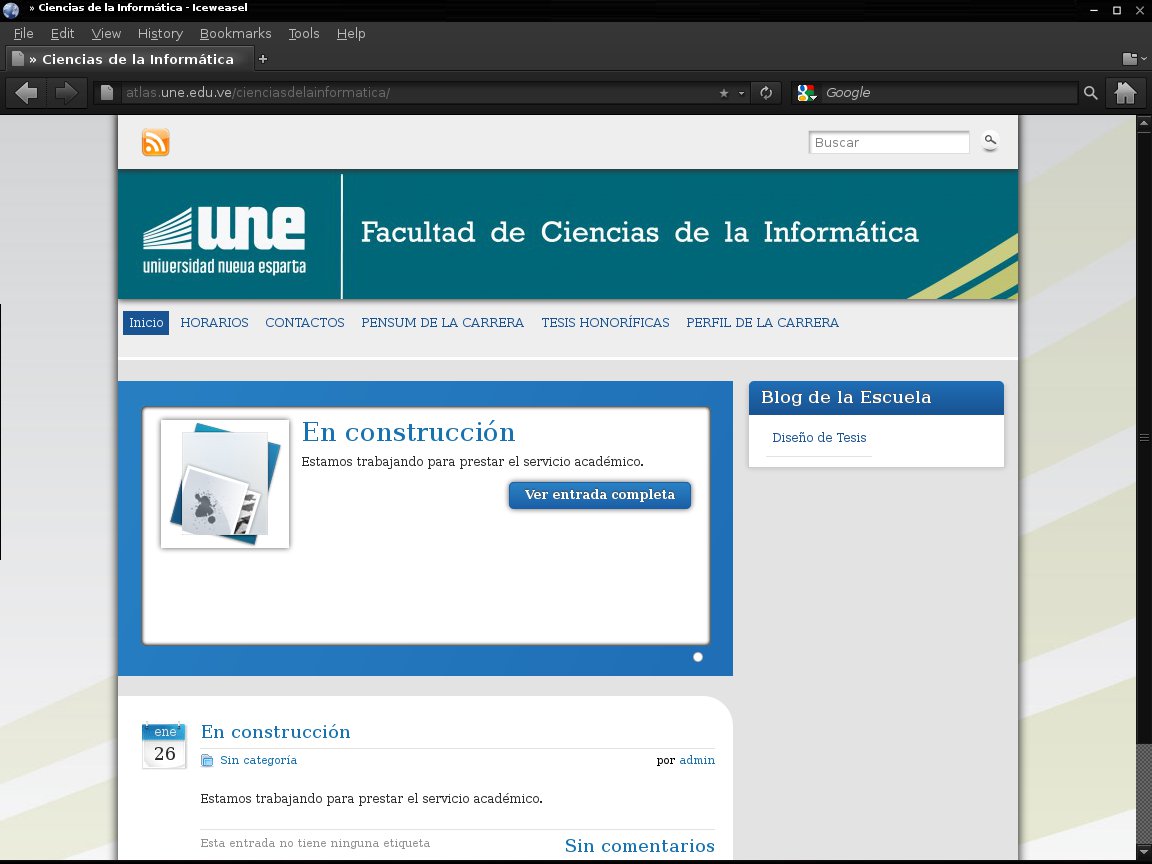The height and width of the screenshot is (864, 1152).
Task: Click the scrollbar up arrow
Action: click(1144, 123)
